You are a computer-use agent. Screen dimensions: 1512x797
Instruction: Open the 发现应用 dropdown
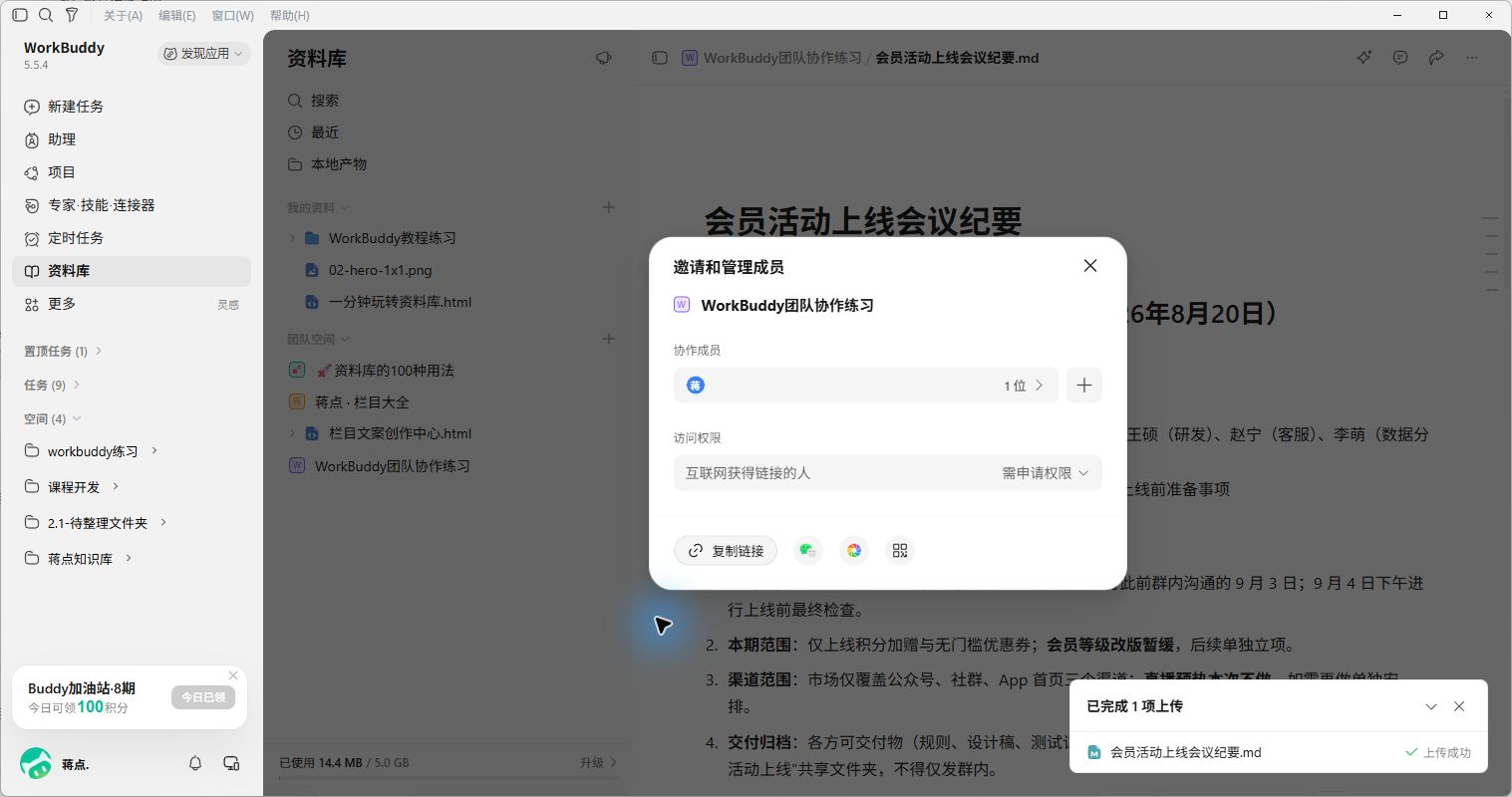[x=203, y=54]
